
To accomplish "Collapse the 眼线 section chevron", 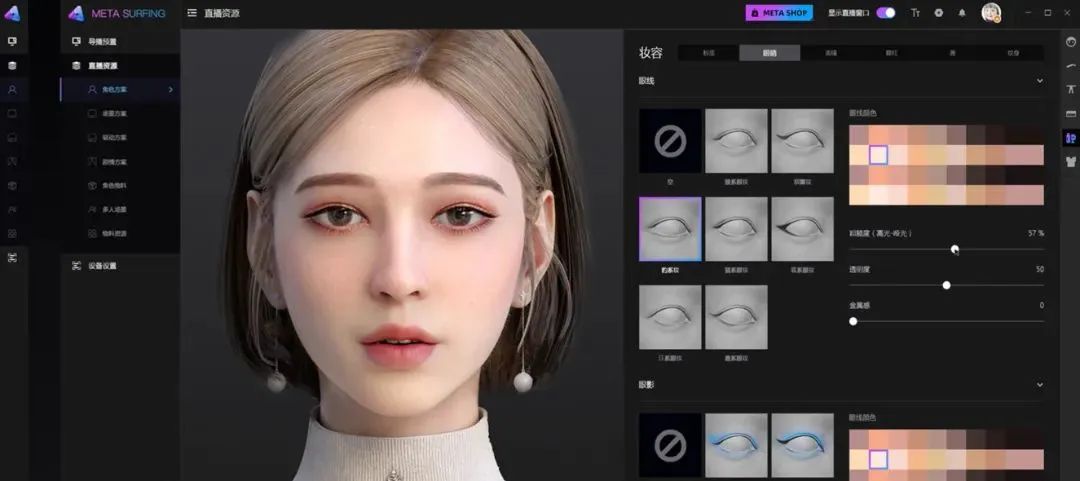I will coord(1039,81).
